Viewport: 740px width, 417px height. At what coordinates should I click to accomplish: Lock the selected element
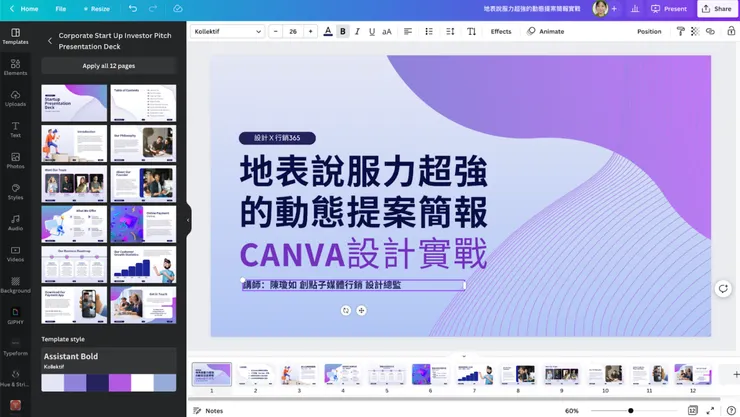click(731, 32)
